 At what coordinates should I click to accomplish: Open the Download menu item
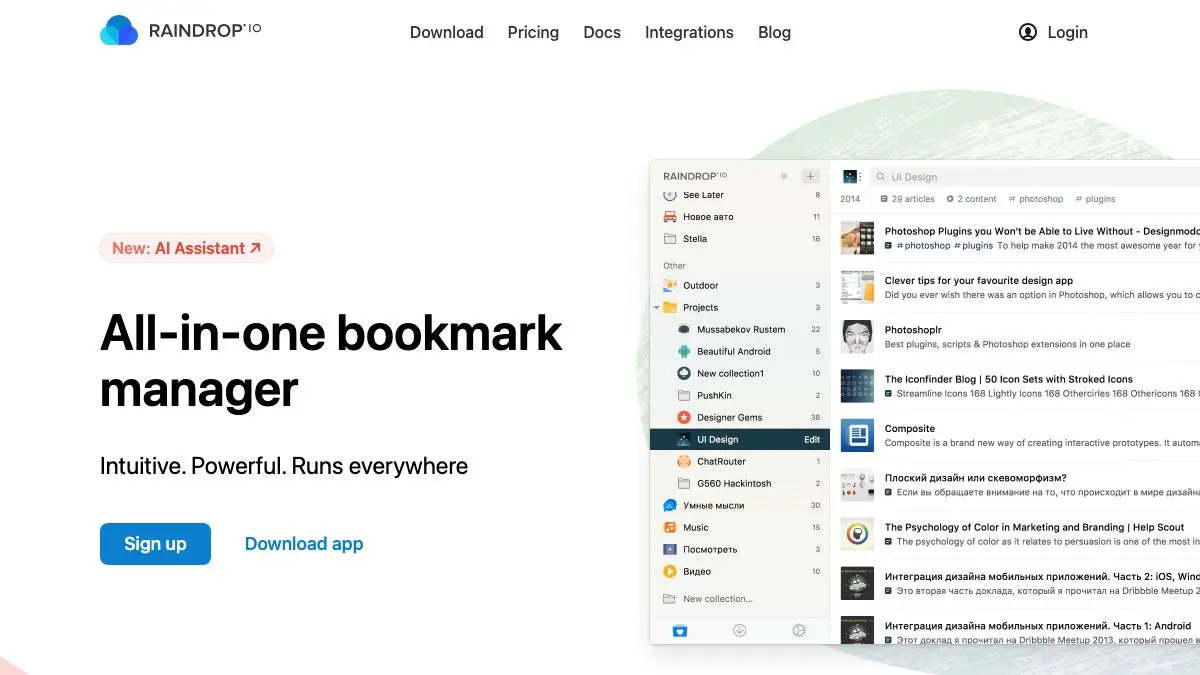click(447, 32)
